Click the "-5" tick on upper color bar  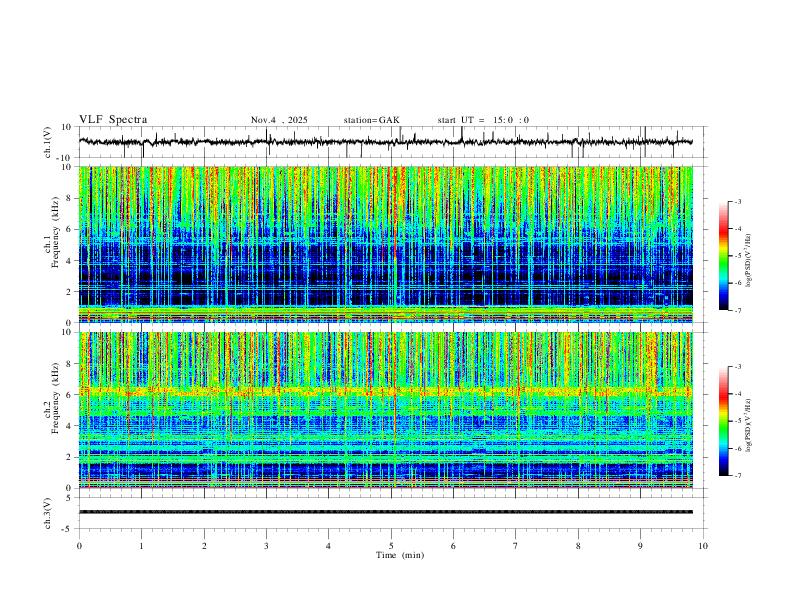pos(737,256)
